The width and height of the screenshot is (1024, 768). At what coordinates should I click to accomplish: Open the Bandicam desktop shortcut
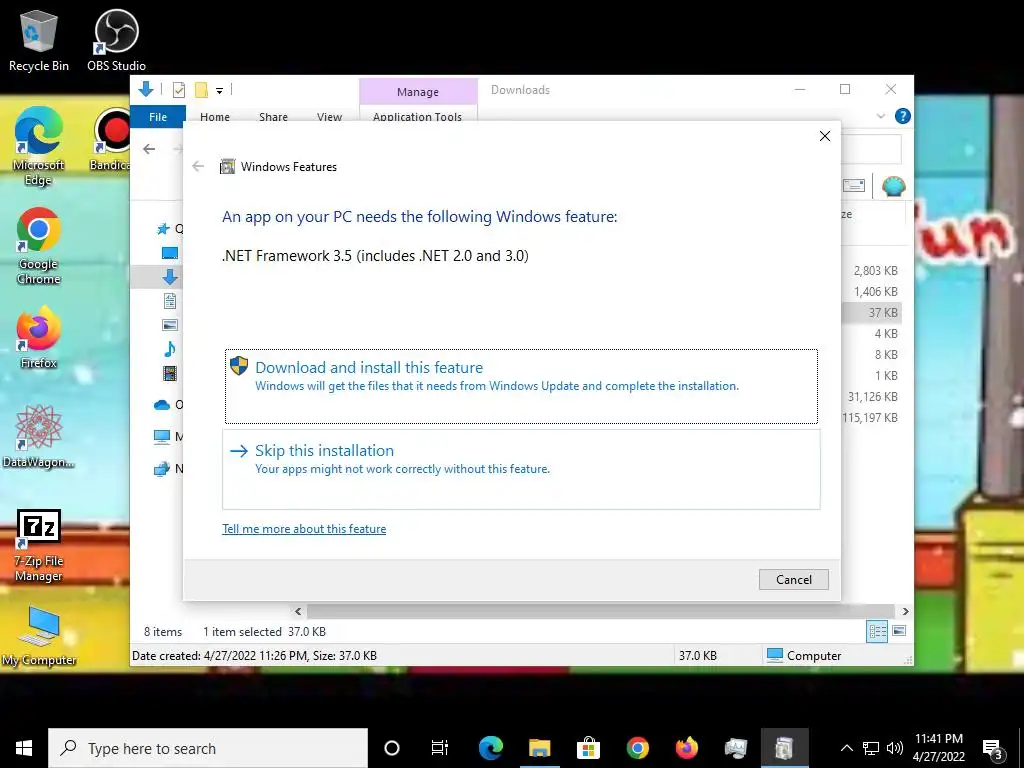(x=111, y=140)
